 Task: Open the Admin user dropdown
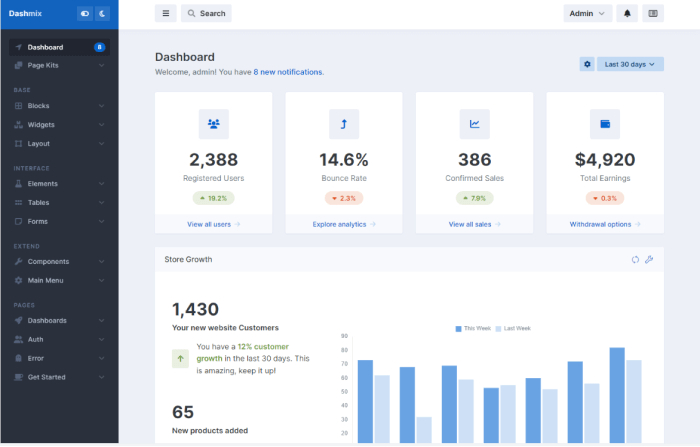coord(588,13)
